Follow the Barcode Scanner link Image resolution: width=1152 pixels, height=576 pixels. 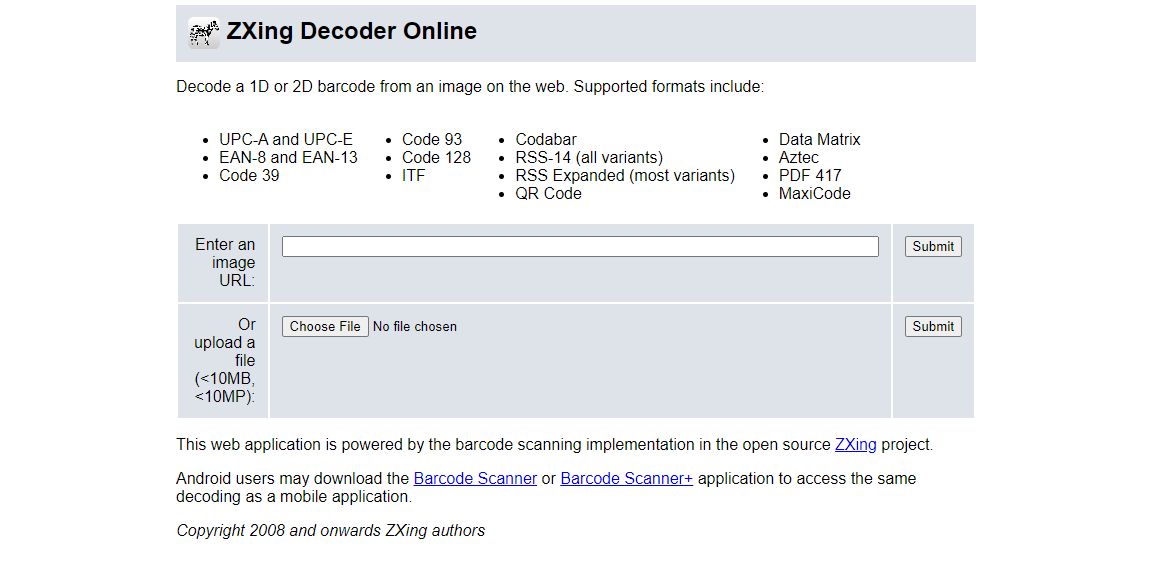pos(475,478)
